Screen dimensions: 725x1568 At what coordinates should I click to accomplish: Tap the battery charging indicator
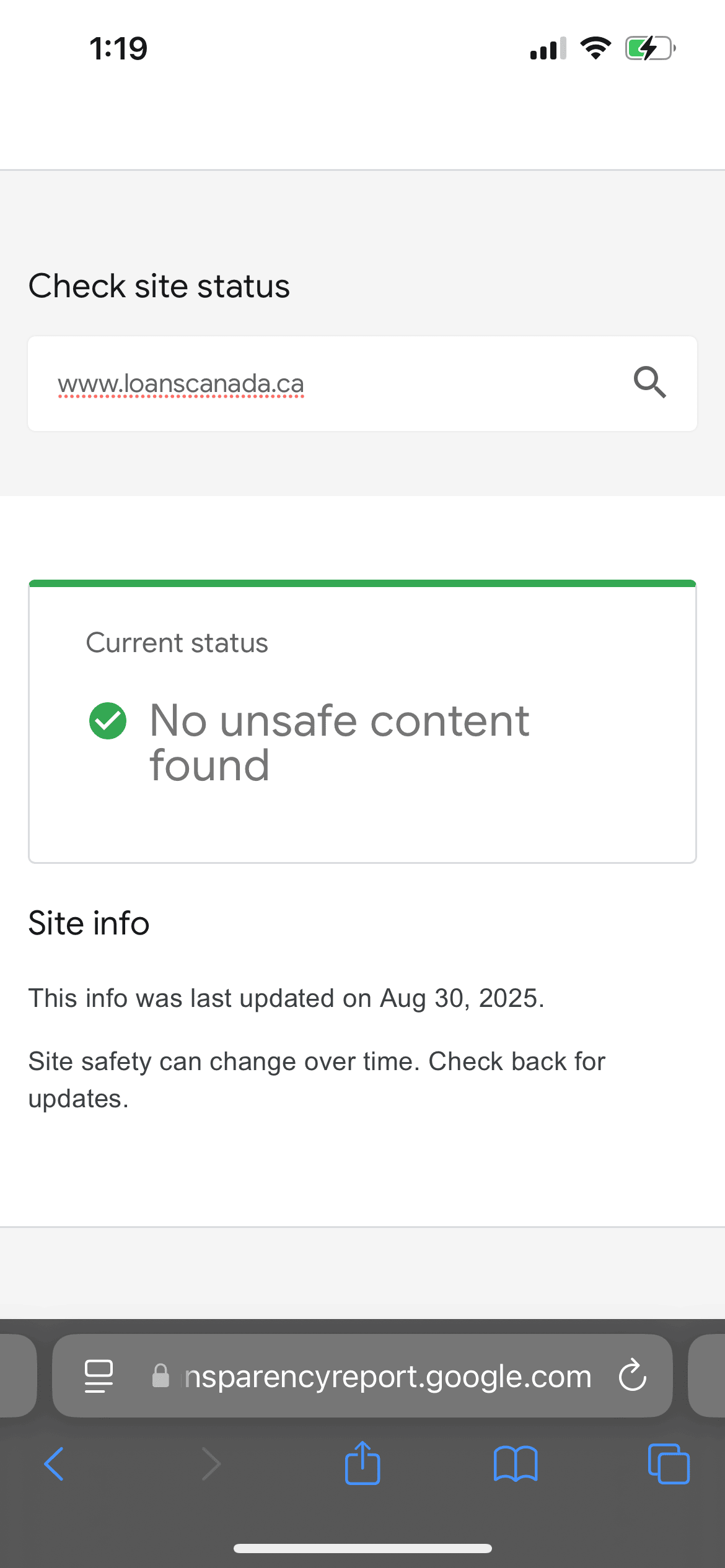tap(650, 48)
